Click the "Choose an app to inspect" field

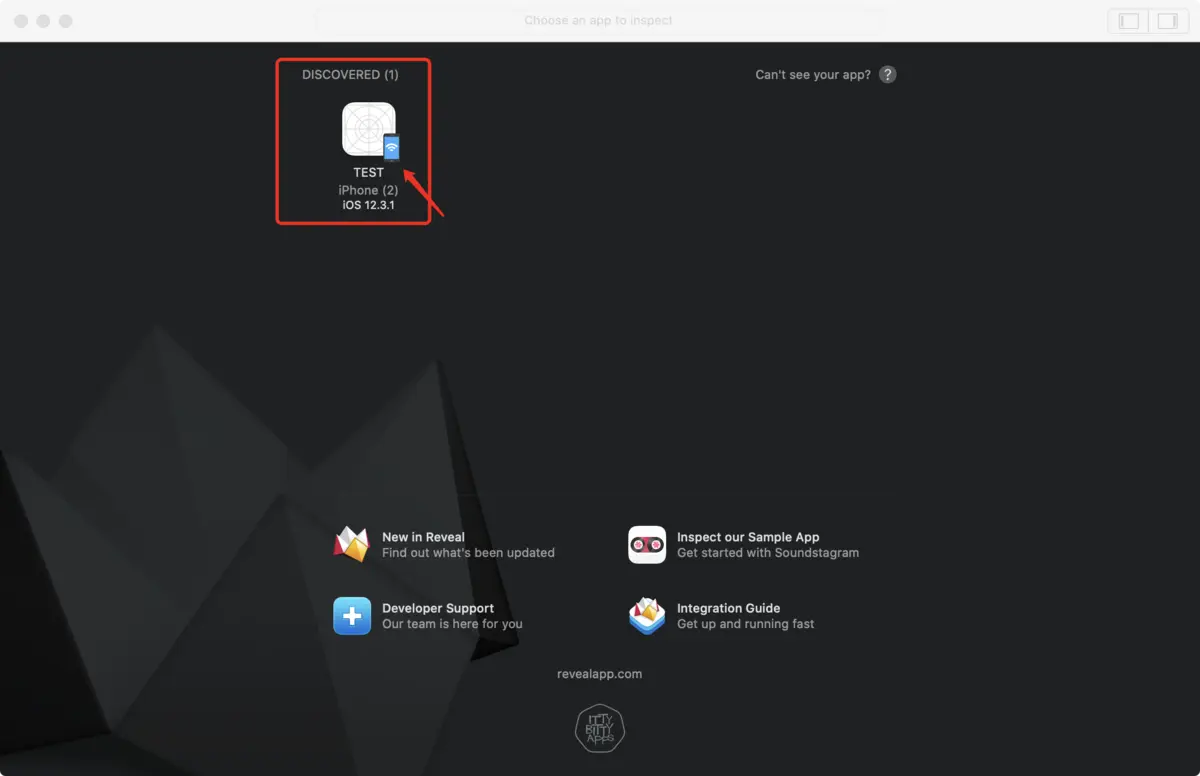[x=598, y=21]
